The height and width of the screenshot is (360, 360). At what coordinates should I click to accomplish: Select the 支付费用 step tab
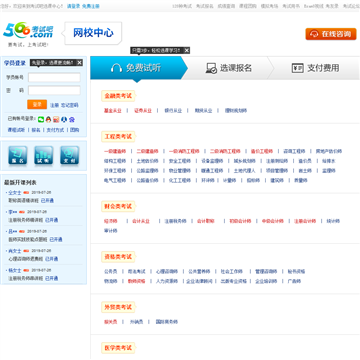tap(315, 68)
